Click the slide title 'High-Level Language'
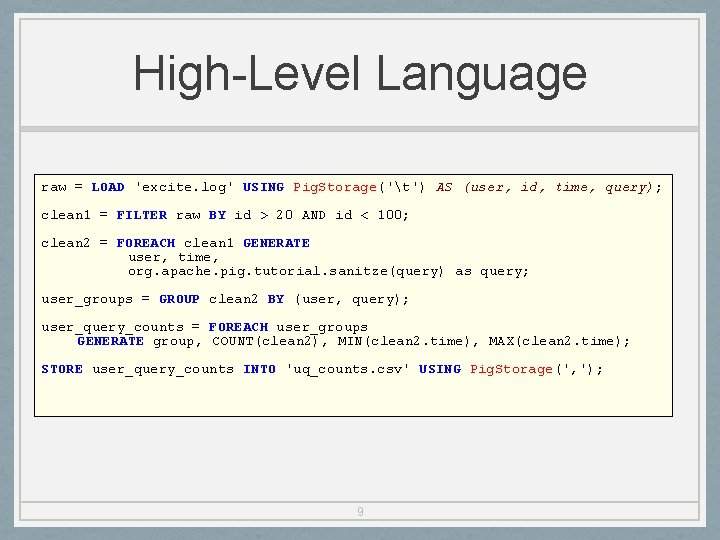720x540 pixels. click(360, 75)
